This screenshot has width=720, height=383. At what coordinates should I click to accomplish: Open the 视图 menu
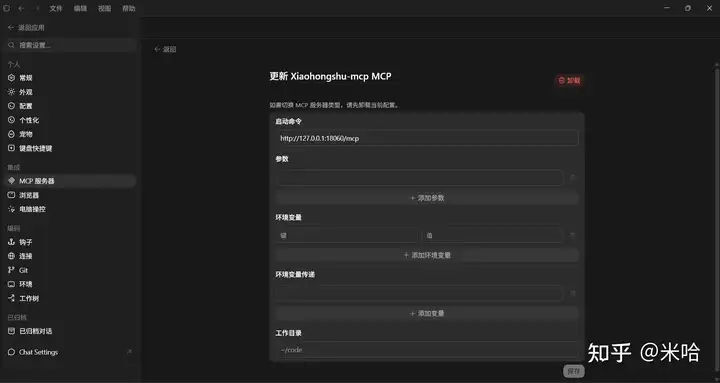point(104,8)
